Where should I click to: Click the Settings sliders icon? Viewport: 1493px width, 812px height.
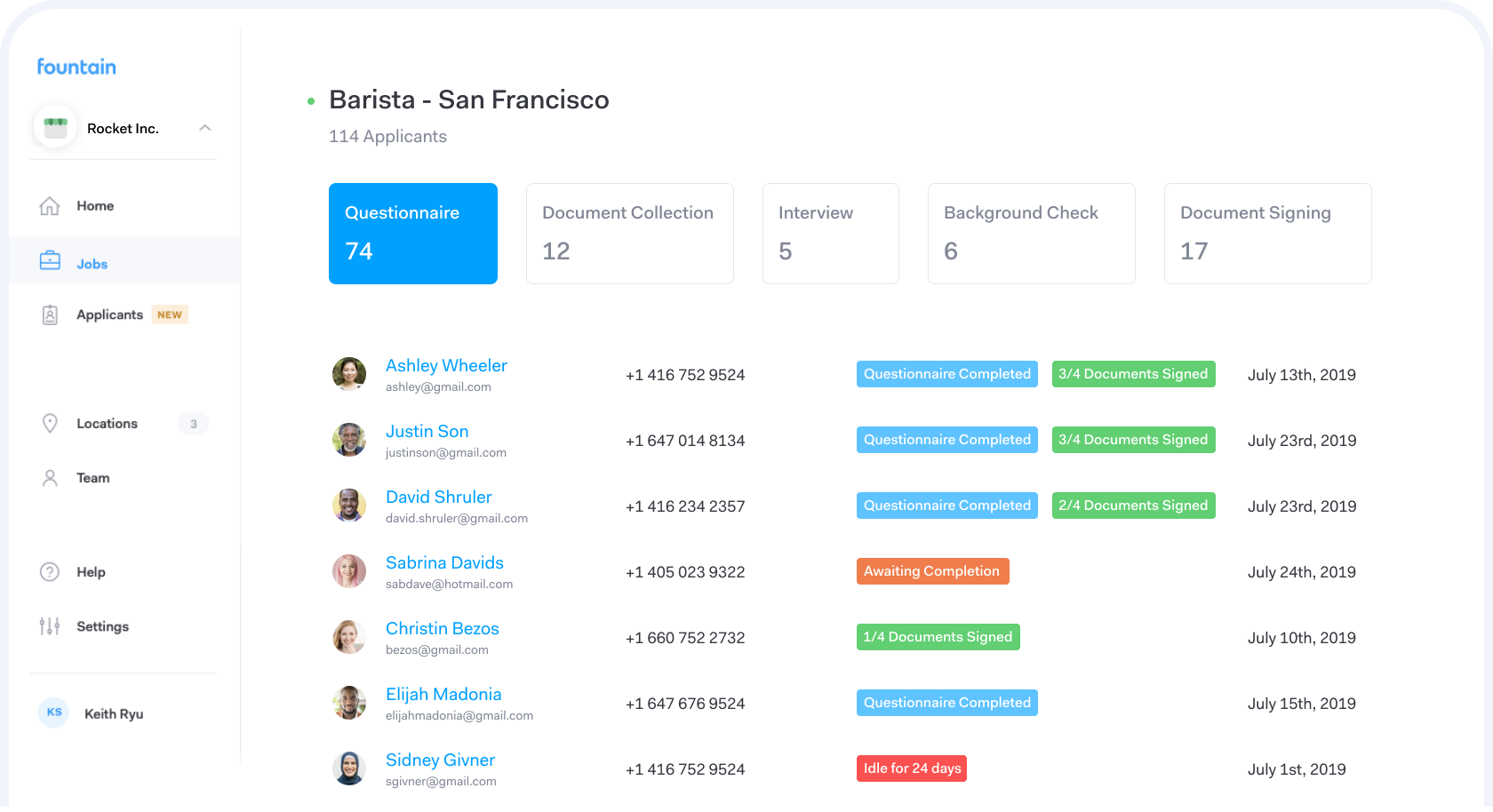50,626
